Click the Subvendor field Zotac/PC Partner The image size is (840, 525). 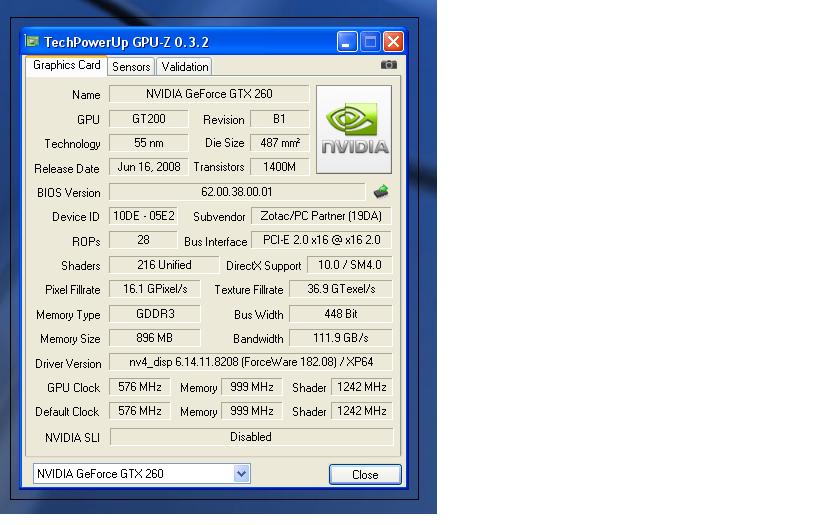coord(321,216)
